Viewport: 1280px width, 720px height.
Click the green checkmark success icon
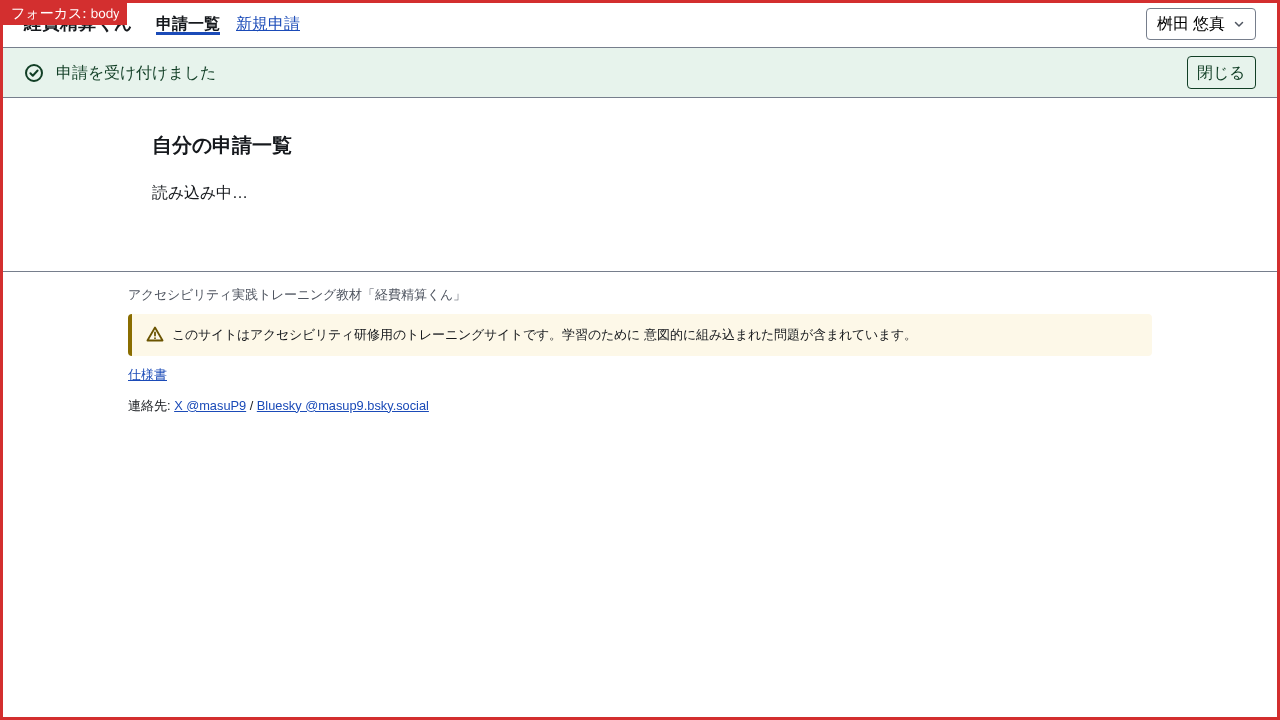34,73
